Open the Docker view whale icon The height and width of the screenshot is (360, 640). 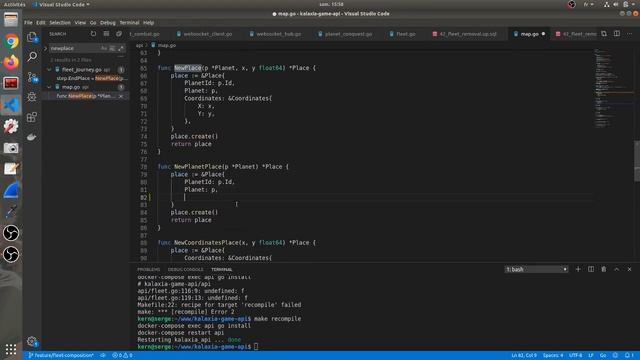[32, 137]
